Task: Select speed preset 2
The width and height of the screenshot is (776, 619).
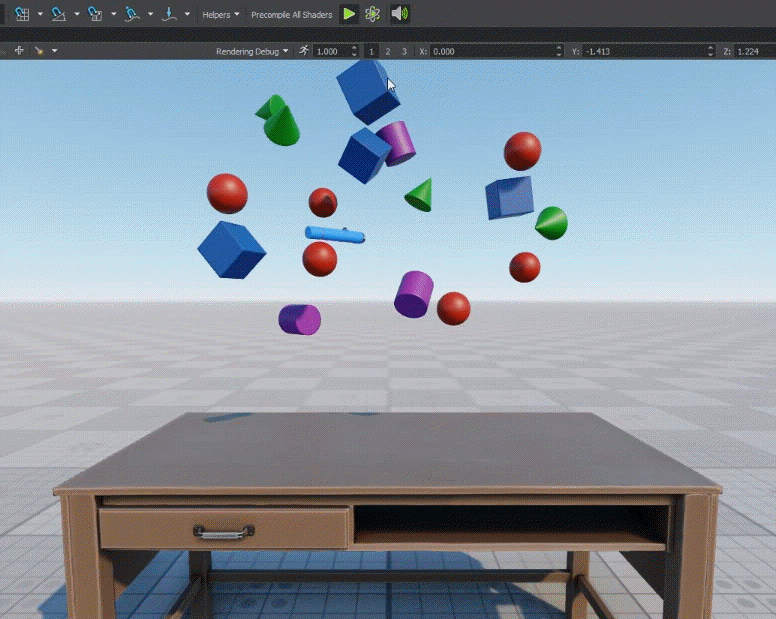Action: coord(388,51)
